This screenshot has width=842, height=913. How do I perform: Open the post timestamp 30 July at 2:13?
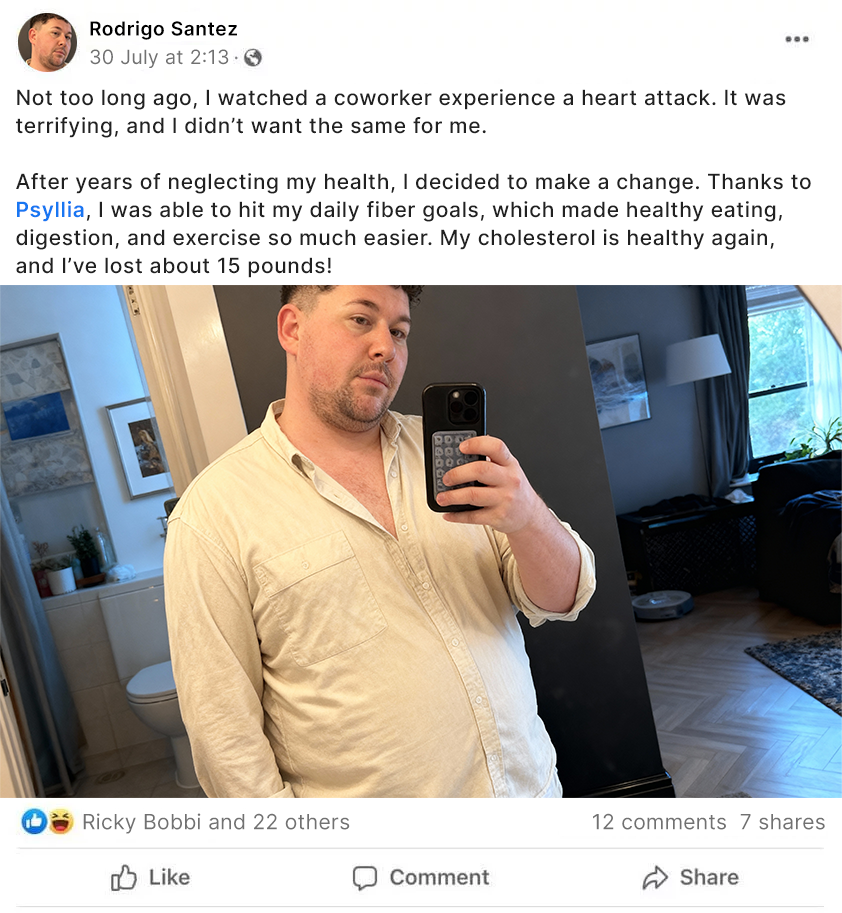click(x=159, y=57)
